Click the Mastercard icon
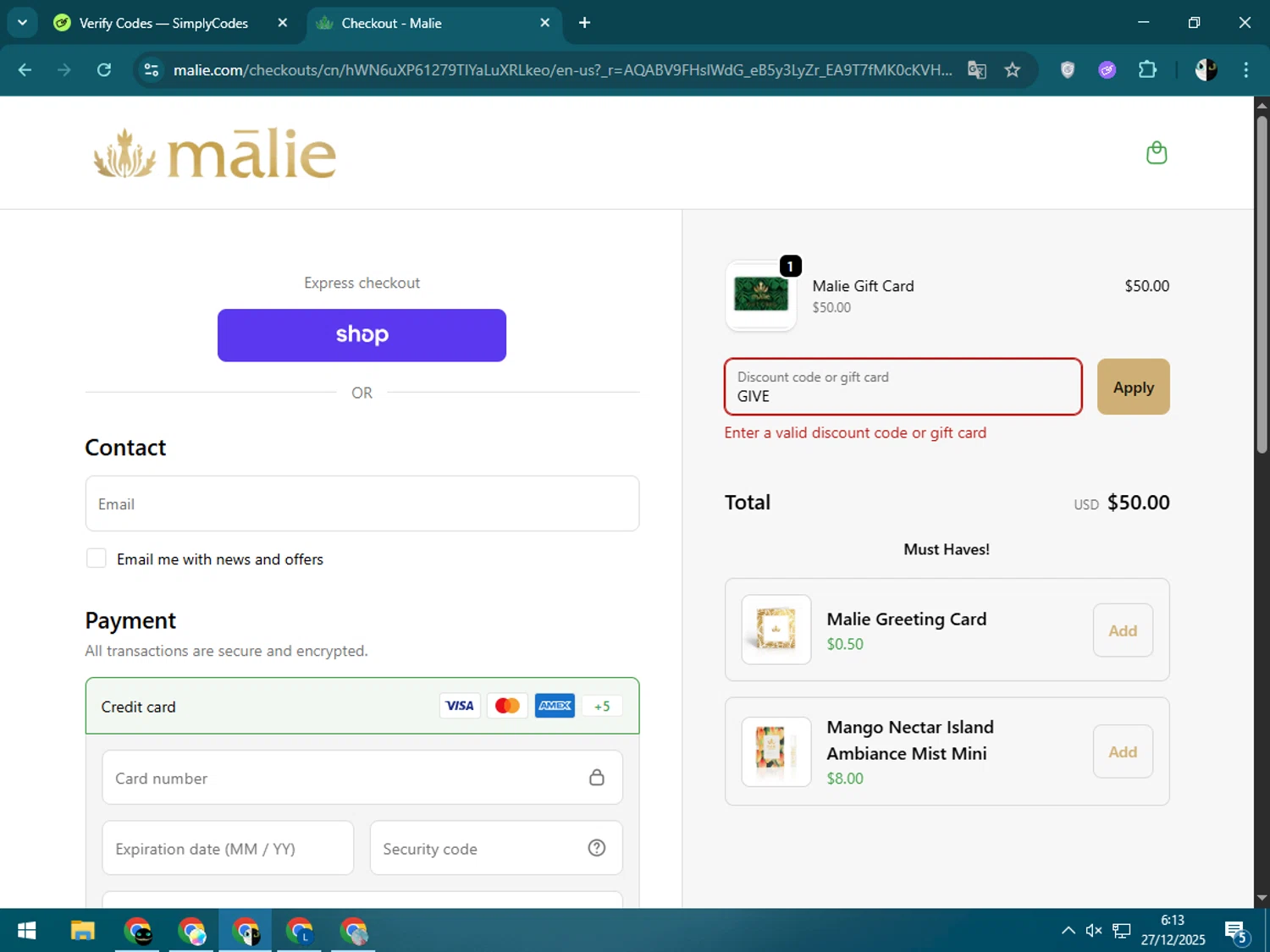The height and width of the screenshot is (952, 1270). coord(507,706)
